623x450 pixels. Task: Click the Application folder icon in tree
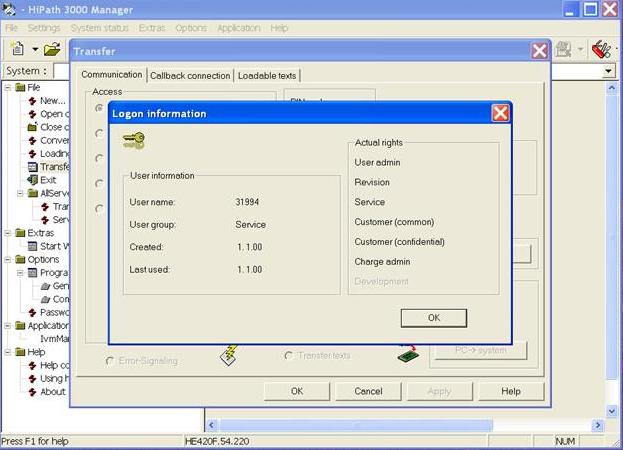[x=20, y=326]
